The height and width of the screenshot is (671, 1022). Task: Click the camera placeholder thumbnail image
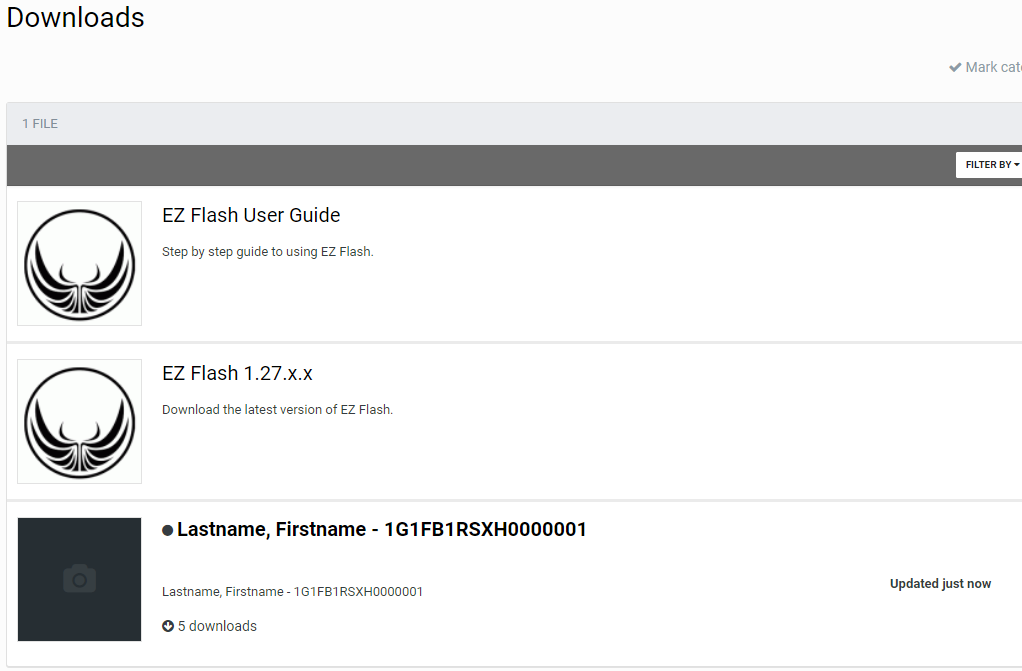(79, 579)
